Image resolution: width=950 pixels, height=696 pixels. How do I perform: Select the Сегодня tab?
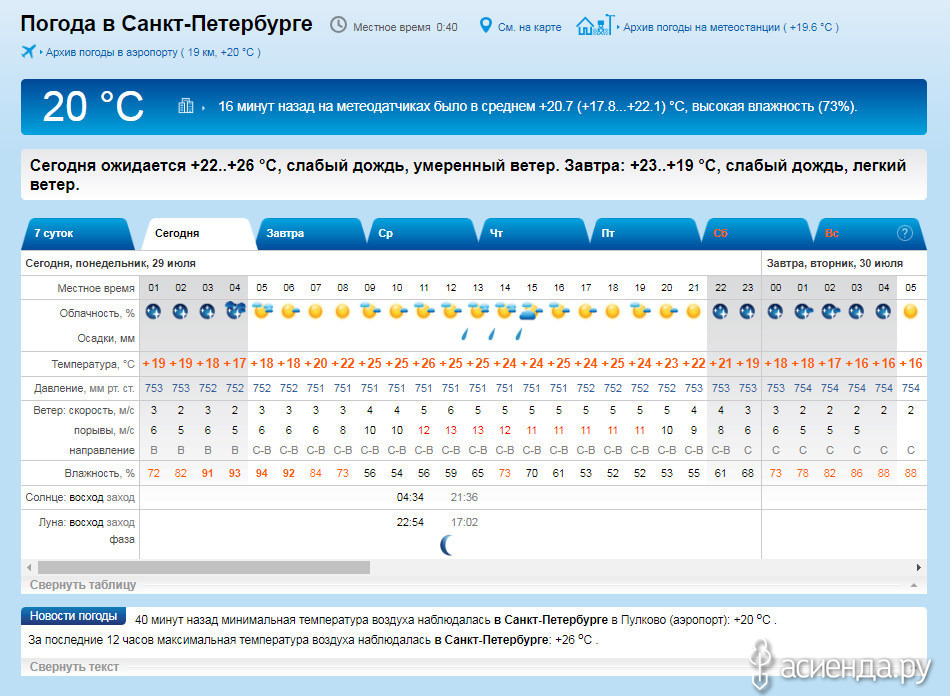(x=197, y=234)
